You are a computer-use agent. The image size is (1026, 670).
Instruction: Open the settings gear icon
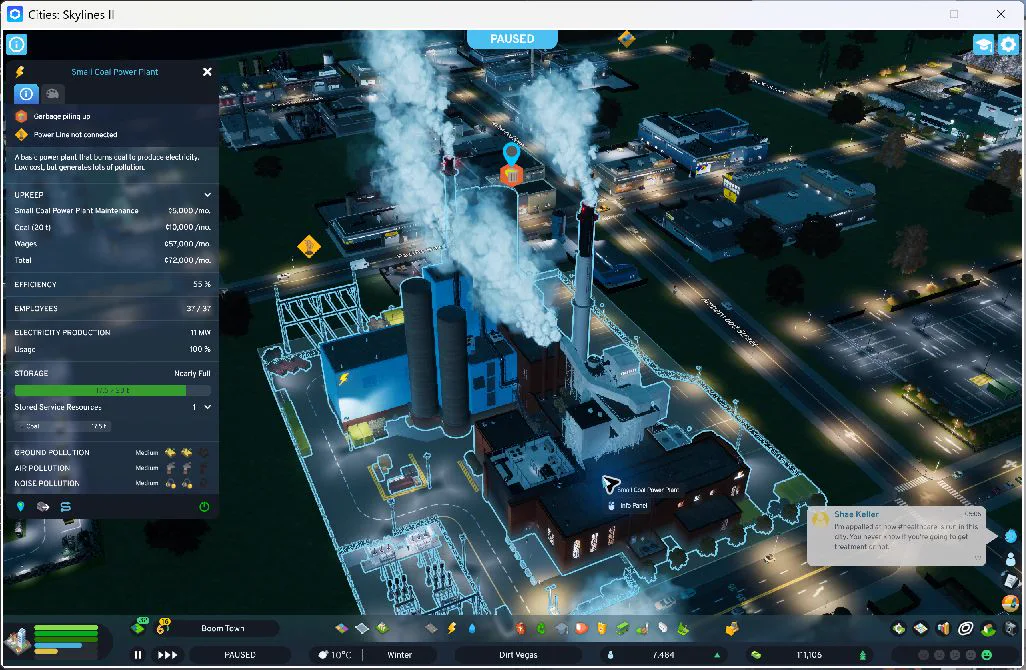(1008, 44)
